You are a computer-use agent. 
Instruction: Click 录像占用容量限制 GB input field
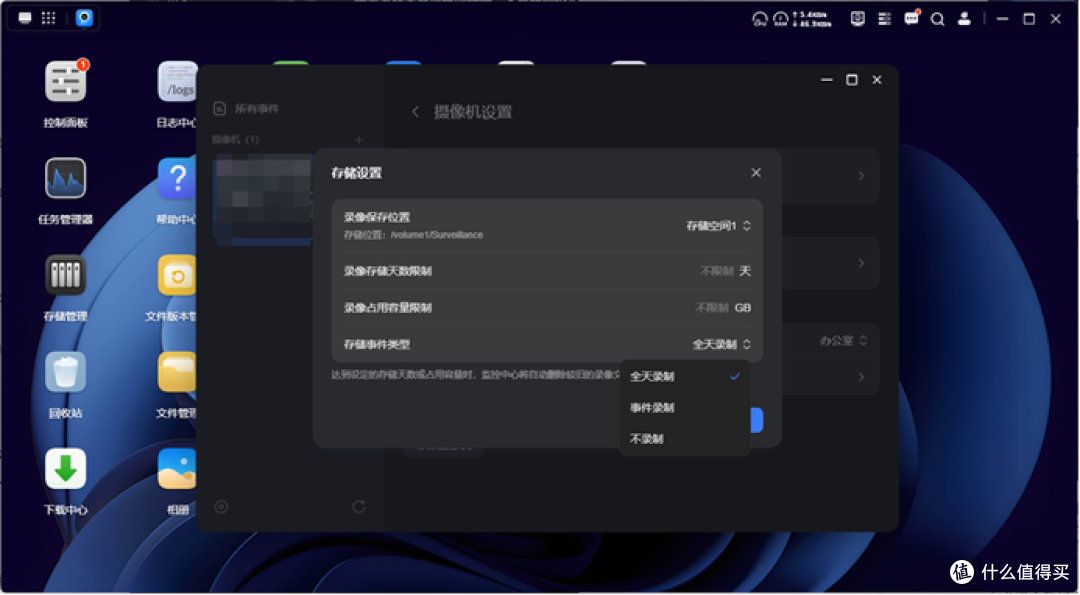pos(712,308)
